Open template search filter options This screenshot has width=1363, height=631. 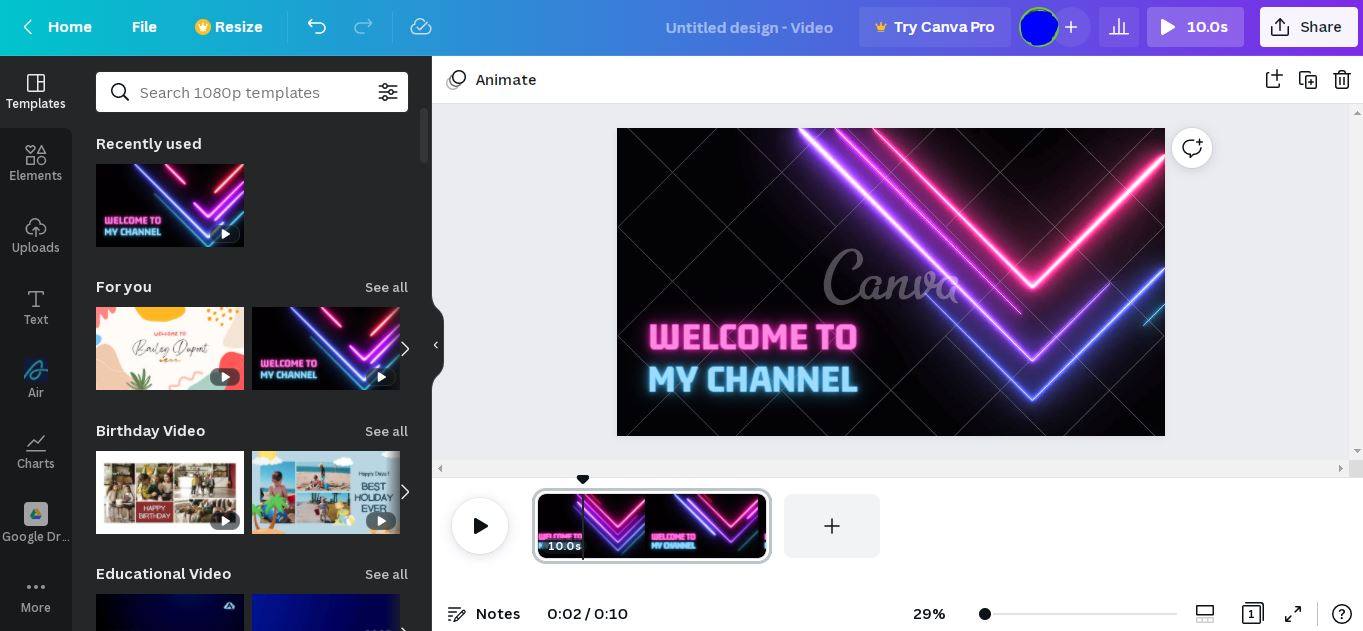click(387, 92)
